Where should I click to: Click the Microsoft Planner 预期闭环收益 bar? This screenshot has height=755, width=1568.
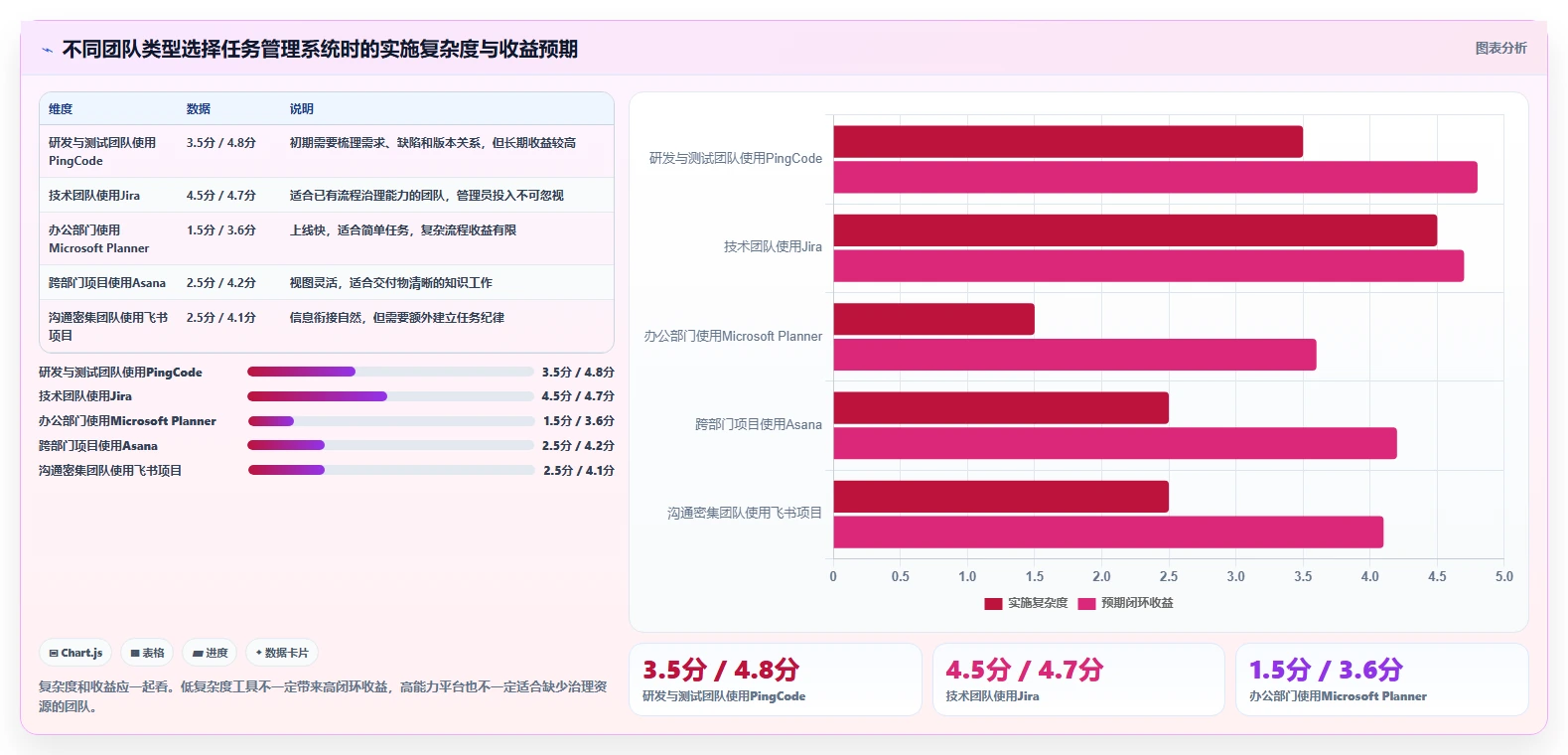click(x=1074, y=355)
